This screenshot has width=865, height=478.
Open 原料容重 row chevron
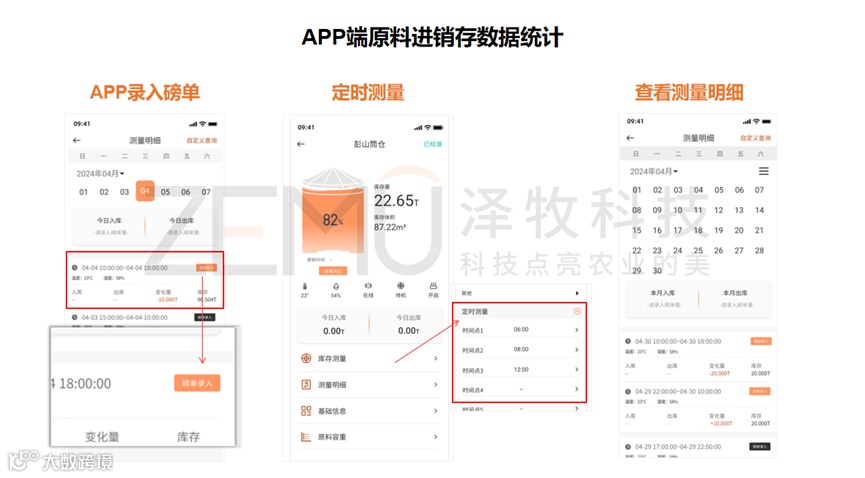pyautogui.click(x=436, y=437)
